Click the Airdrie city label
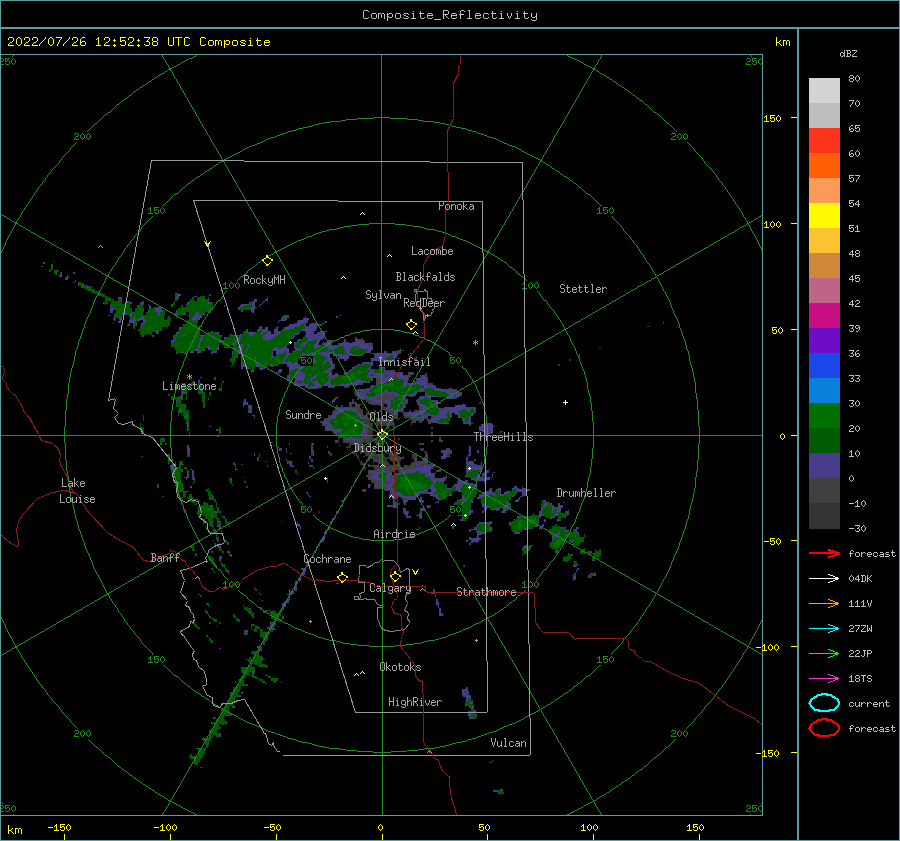 (x=394, y=534)
